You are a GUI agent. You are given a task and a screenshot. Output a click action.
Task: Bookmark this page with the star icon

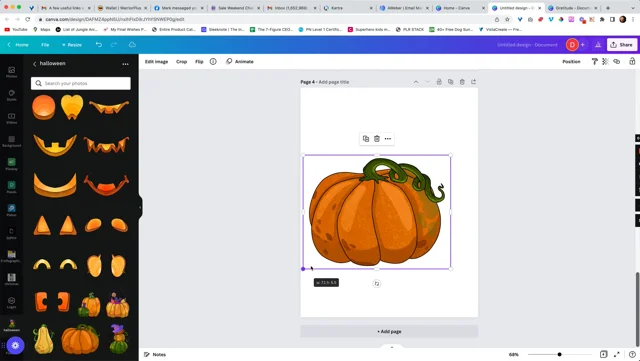tap(507, 19)
